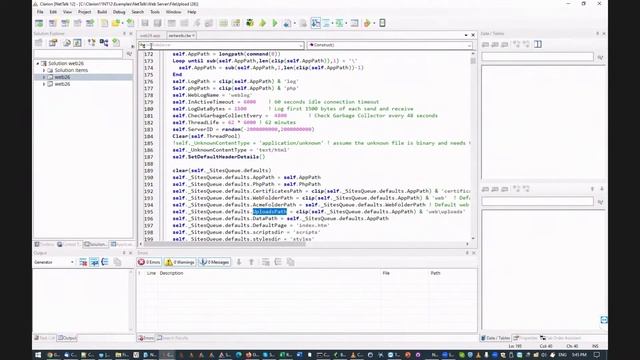Open the Build menu

[102, 12]
